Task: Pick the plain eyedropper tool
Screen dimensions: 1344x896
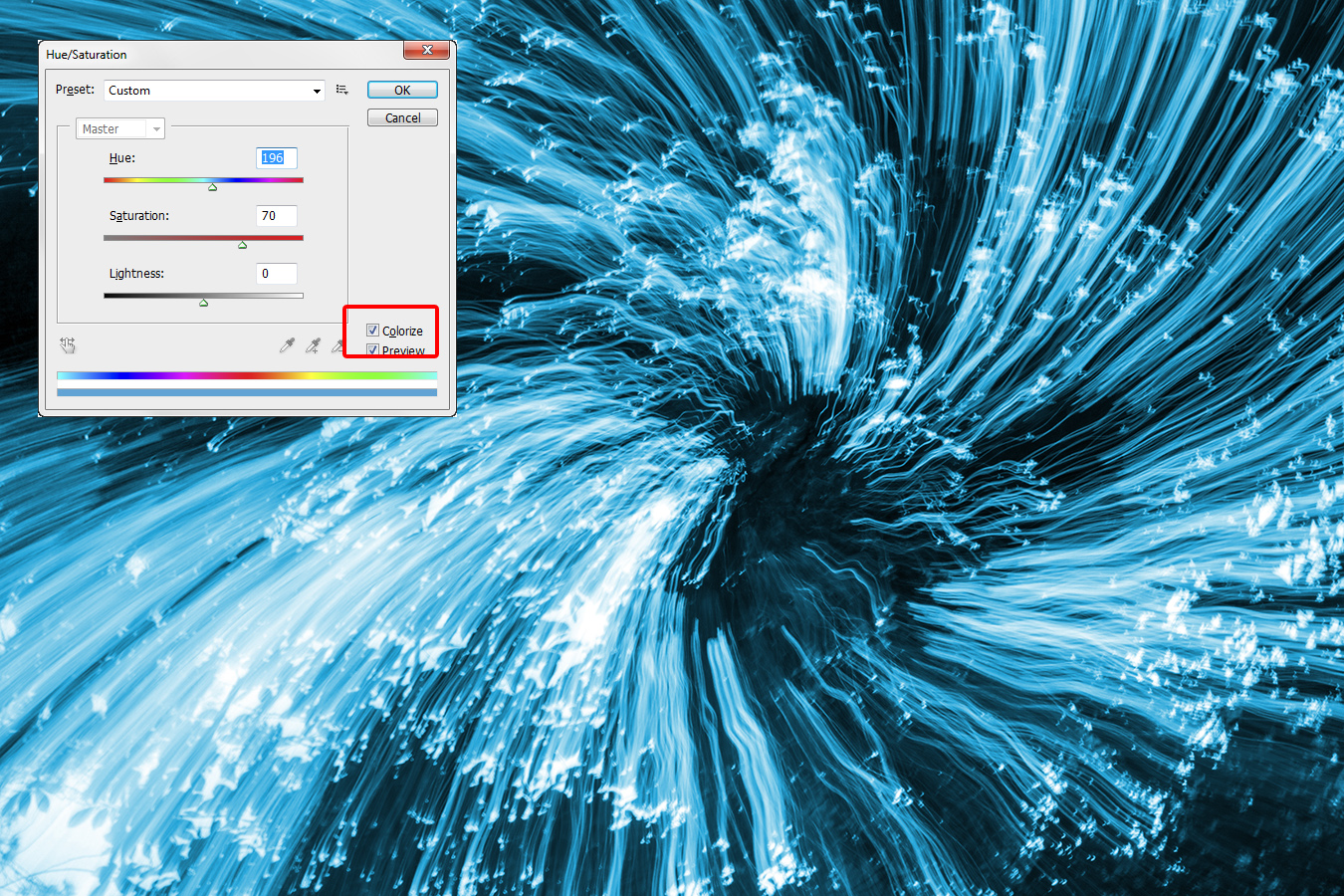Action: (x=287, y=345)
